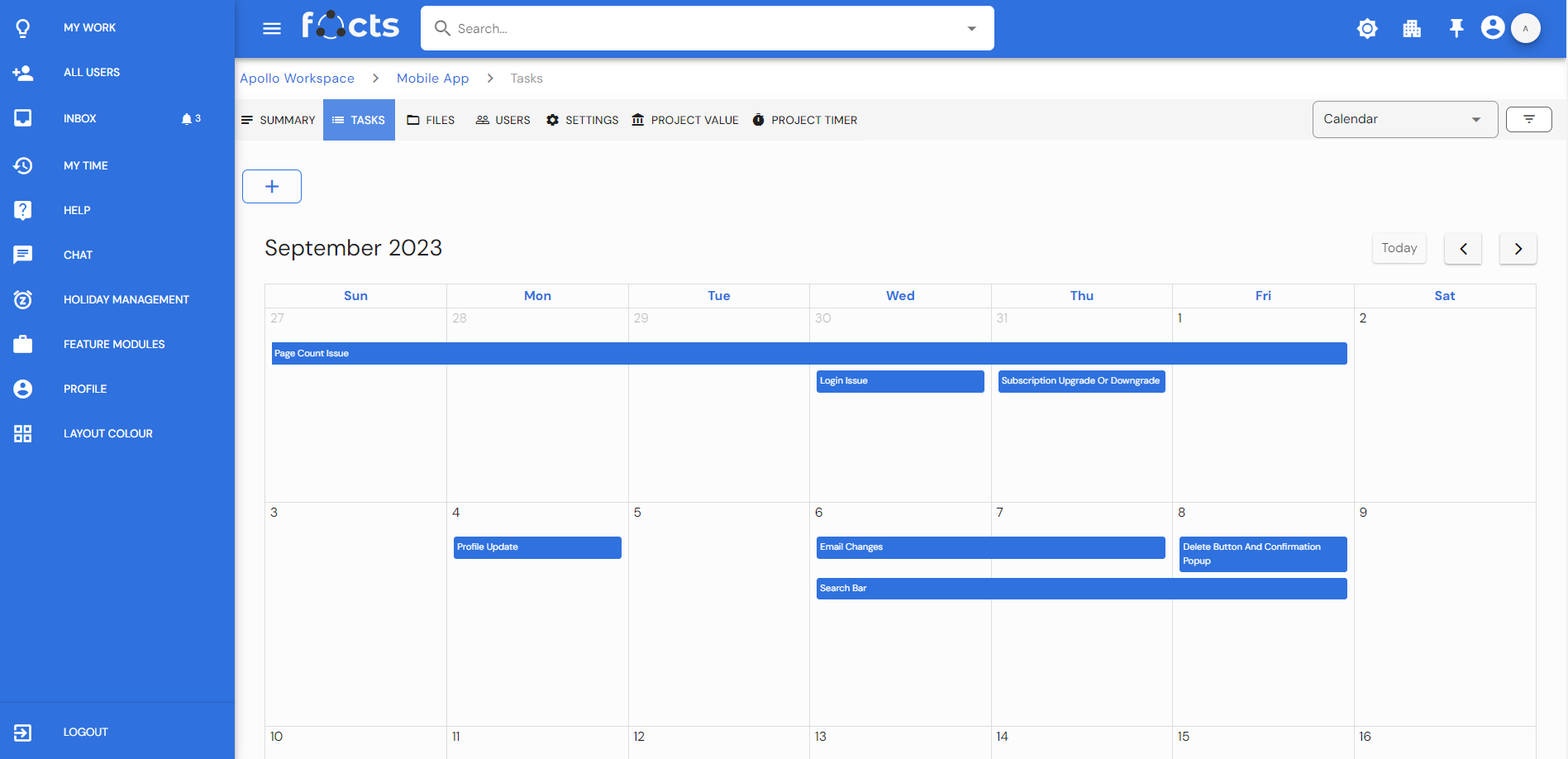The height and width of the screenshot is (759, 1568).
Task: Toggle the theme brightness icon
Action: coord(1367,29)
